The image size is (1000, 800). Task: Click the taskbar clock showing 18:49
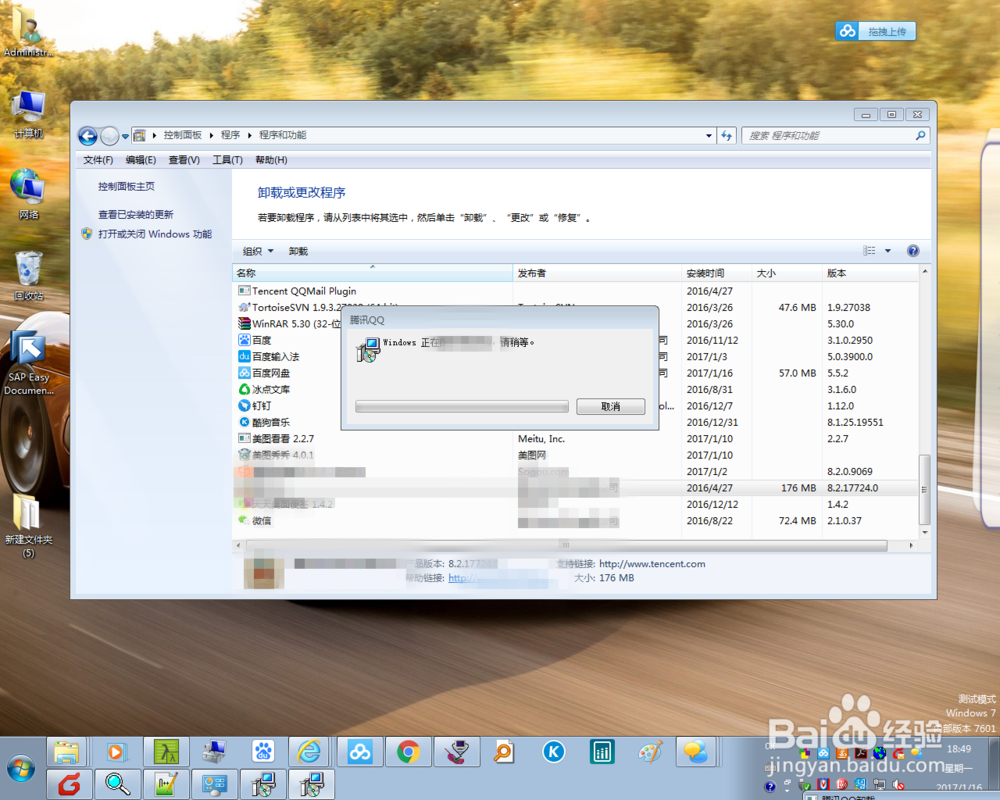(x=959, y=749)
